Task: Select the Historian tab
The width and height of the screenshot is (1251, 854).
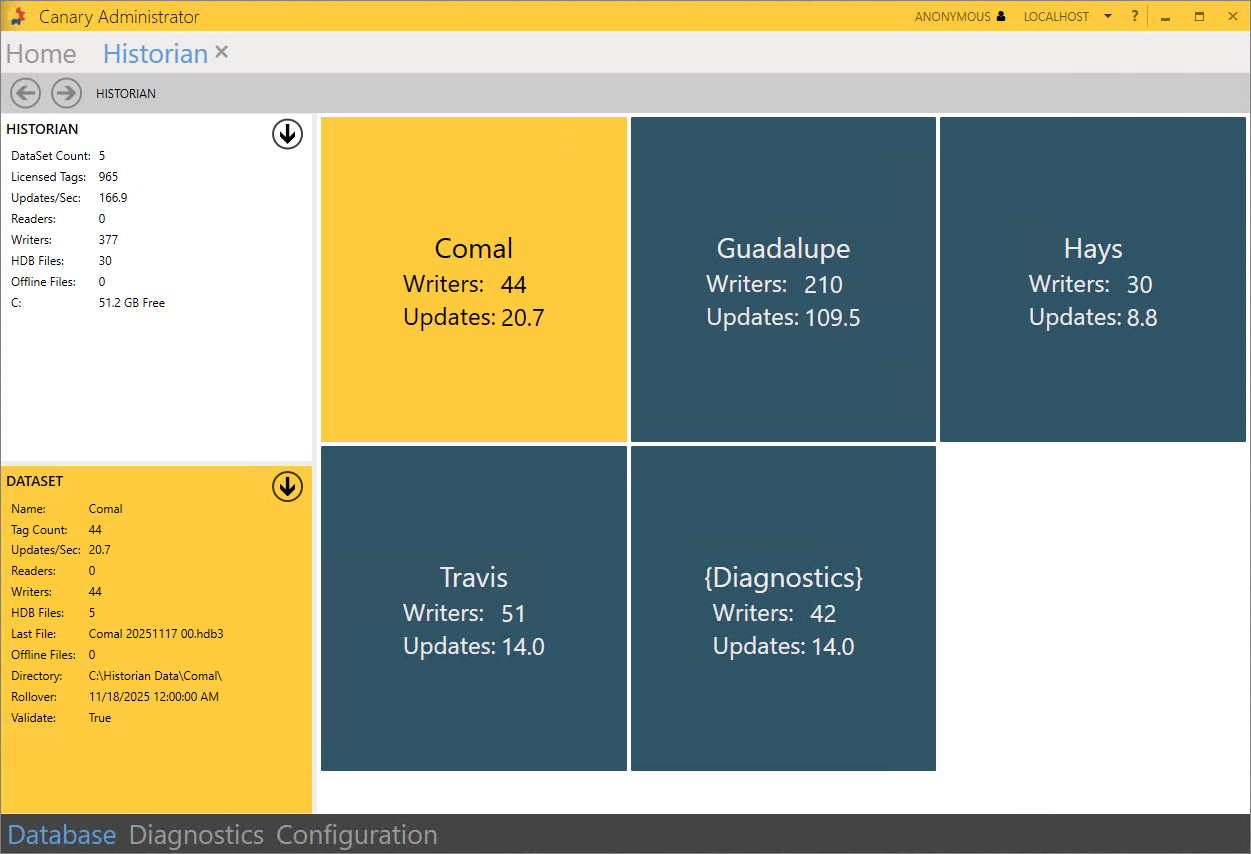Action: [x=155, y=54]
